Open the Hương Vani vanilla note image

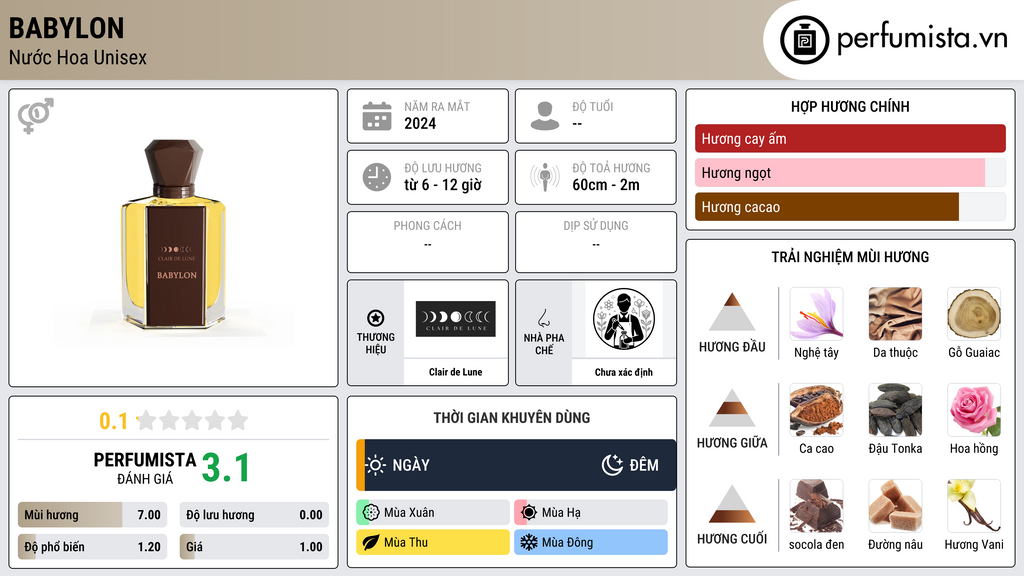click(974, 506)
